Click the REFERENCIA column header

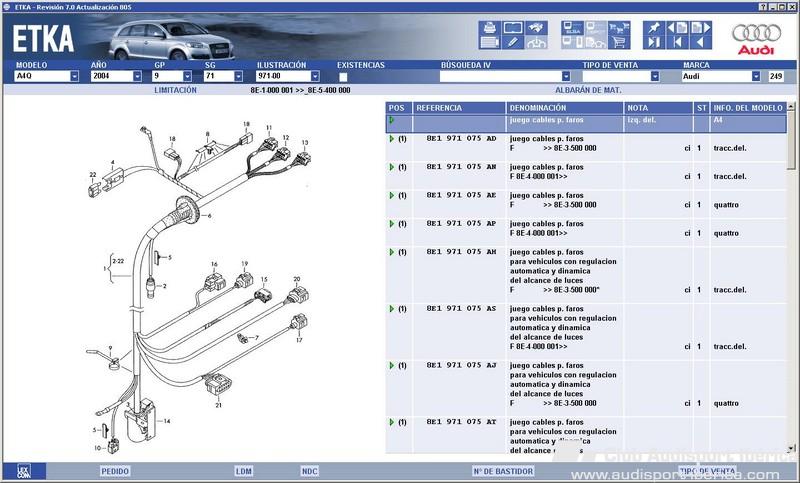click(459, 108)
